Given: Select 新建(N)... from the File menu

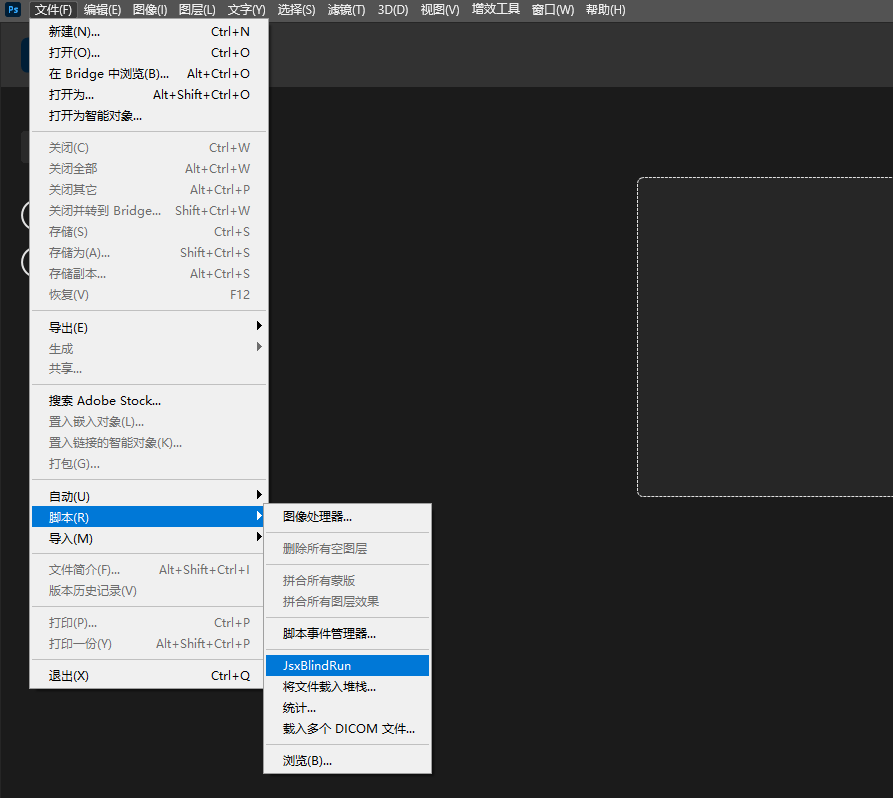Looking at the screenshot, I should (75, 31).
